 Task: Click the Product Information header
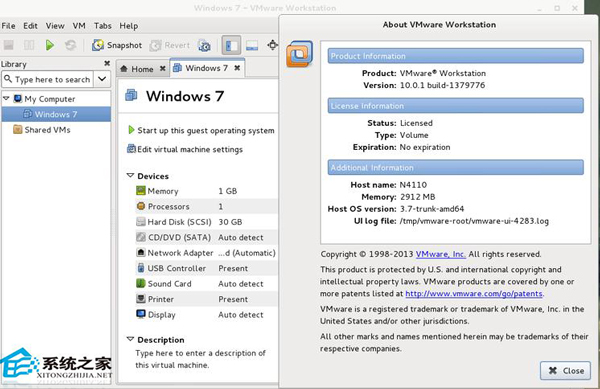click(x=455, y=56)
